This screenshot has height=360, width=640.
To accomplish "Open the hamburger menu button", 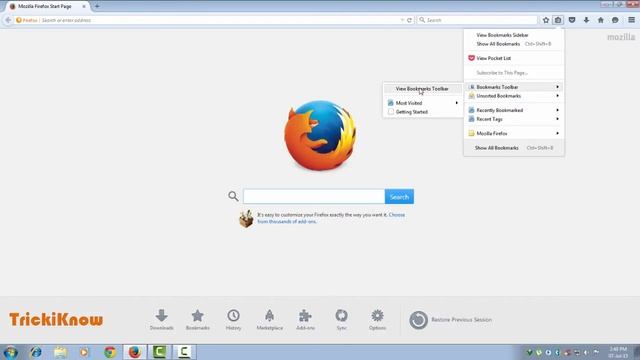I will 631,20.
